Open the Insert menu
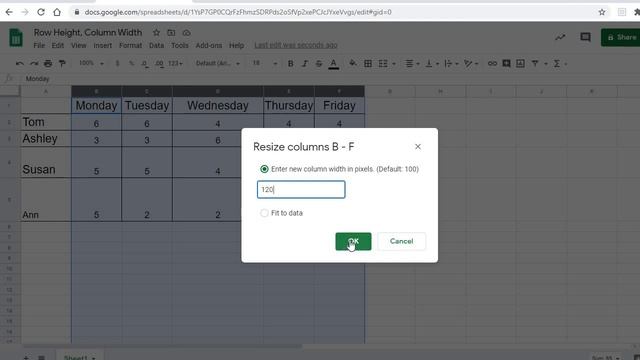 (102, 45)
